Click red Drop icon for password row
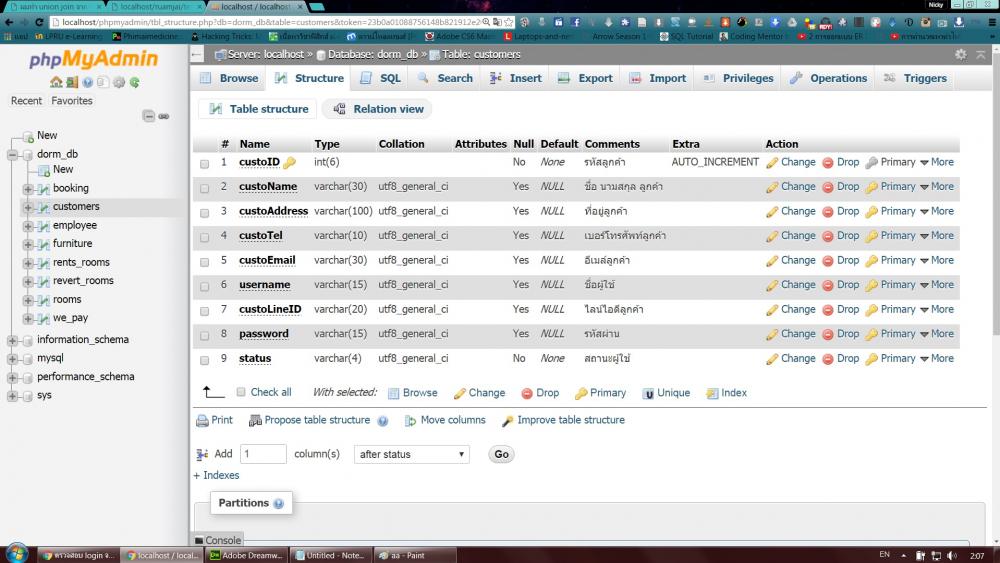 coord(828,335)
